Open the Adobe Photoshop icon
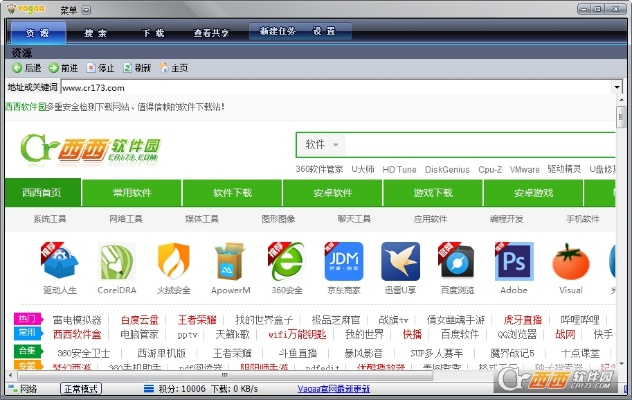This screenshot has height=400, width=632. point(514,263)
